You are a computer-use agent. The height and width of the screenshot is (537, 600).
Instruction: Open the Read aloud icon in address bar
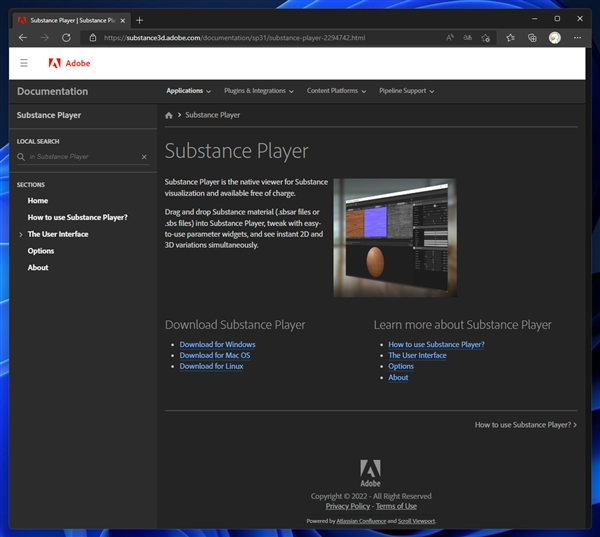450,38
